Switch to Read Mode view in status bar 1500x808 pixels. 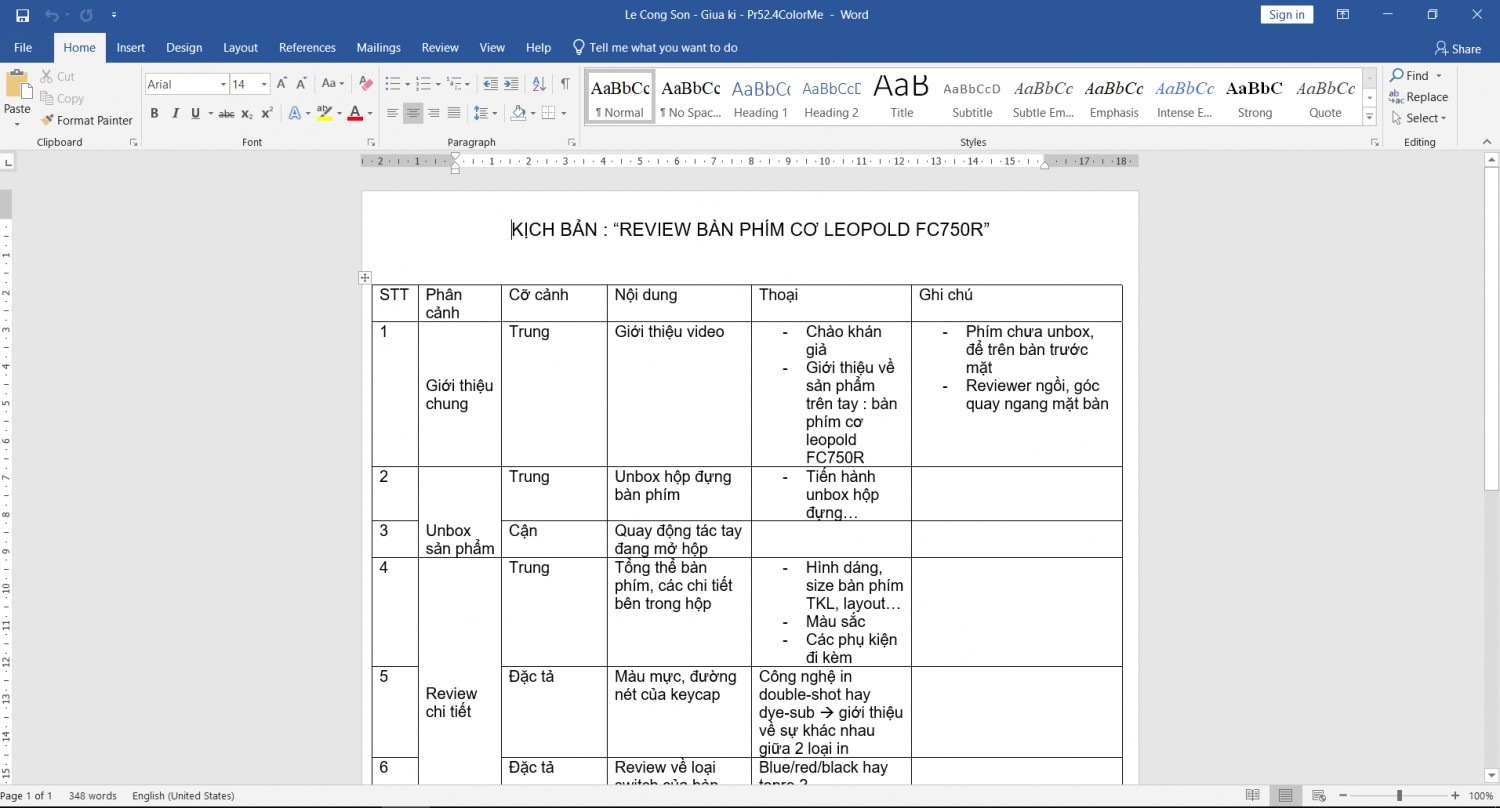pos(1253,796)
